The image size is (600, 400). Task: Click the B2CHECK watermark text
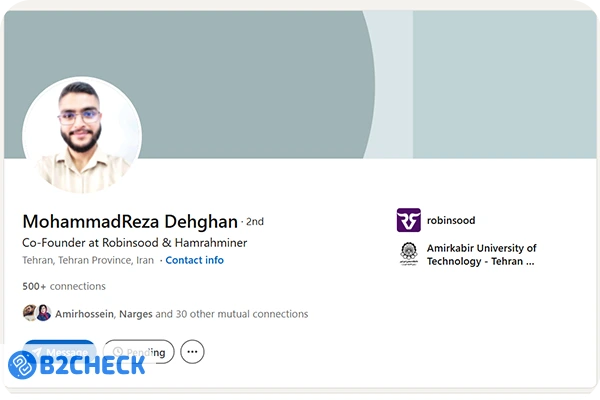click(x=93, y=364)
